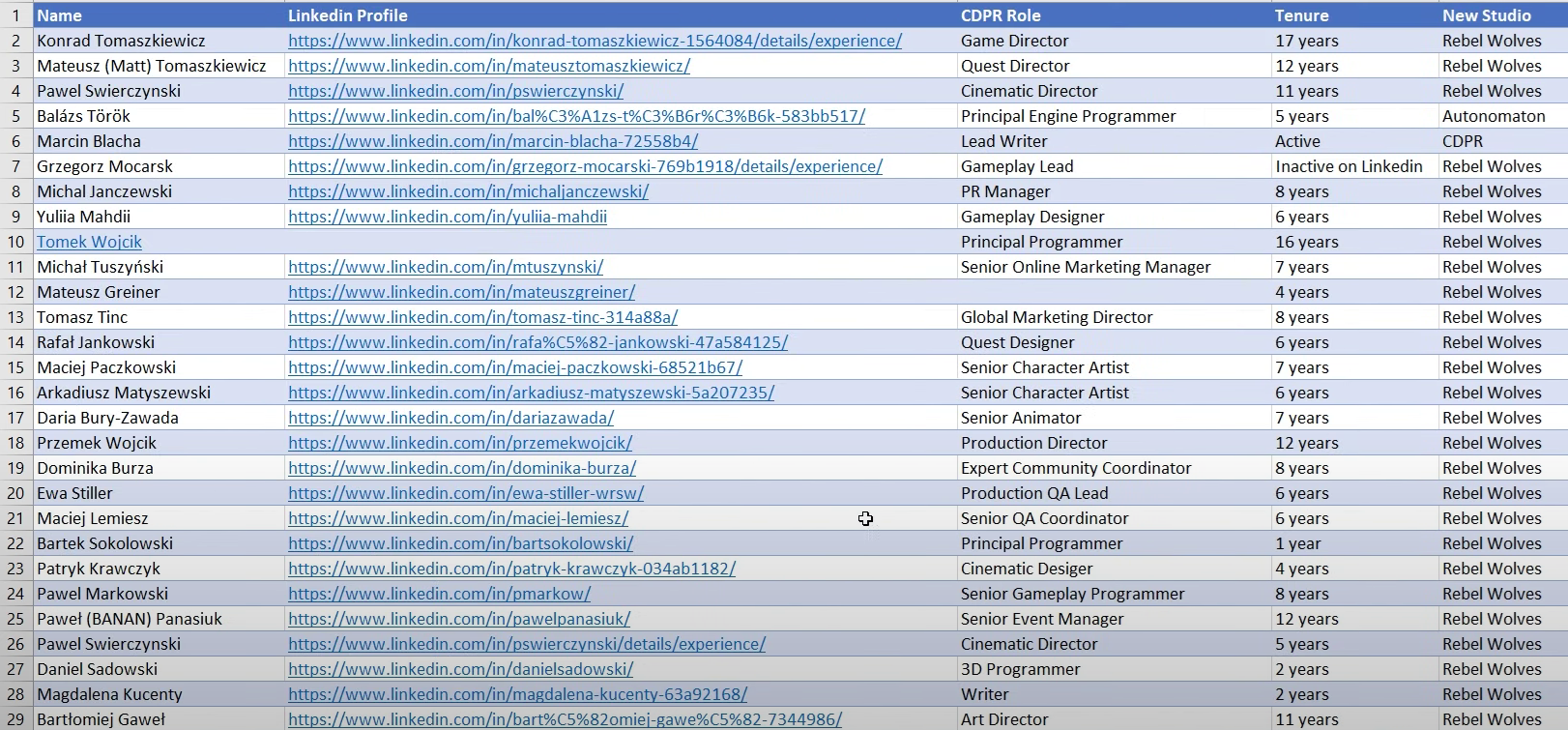Select the 1 year tenure cell
The height and width of the screenshot is (730, 1568).
pos(1354,543)
